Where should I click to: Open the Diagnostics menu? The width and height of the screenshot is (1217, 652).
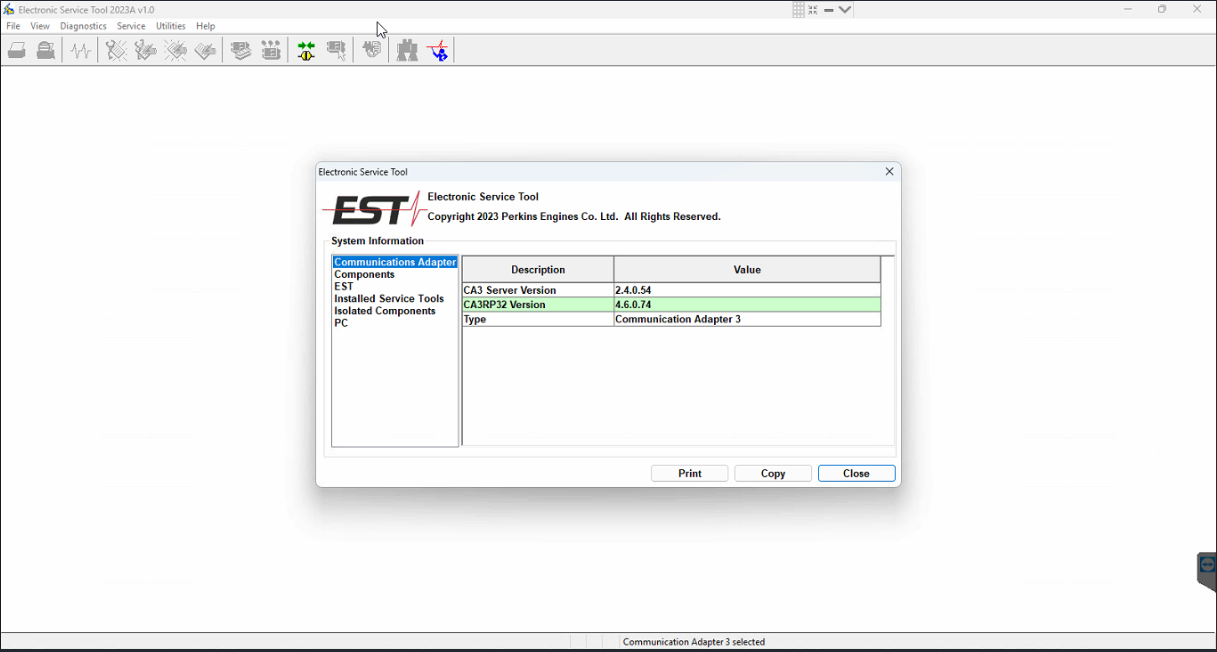point(83,26)
